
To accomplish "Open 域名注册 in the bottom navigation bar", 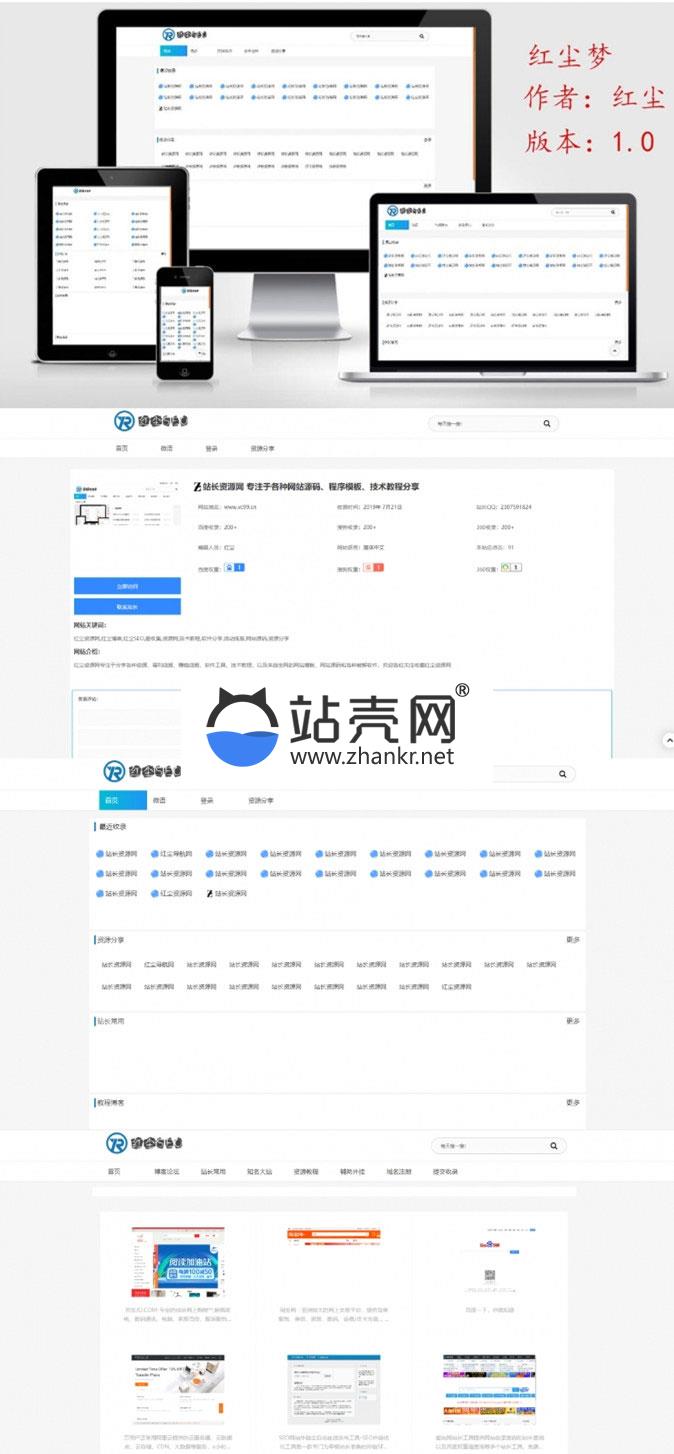I will [x=399, y=1171].
